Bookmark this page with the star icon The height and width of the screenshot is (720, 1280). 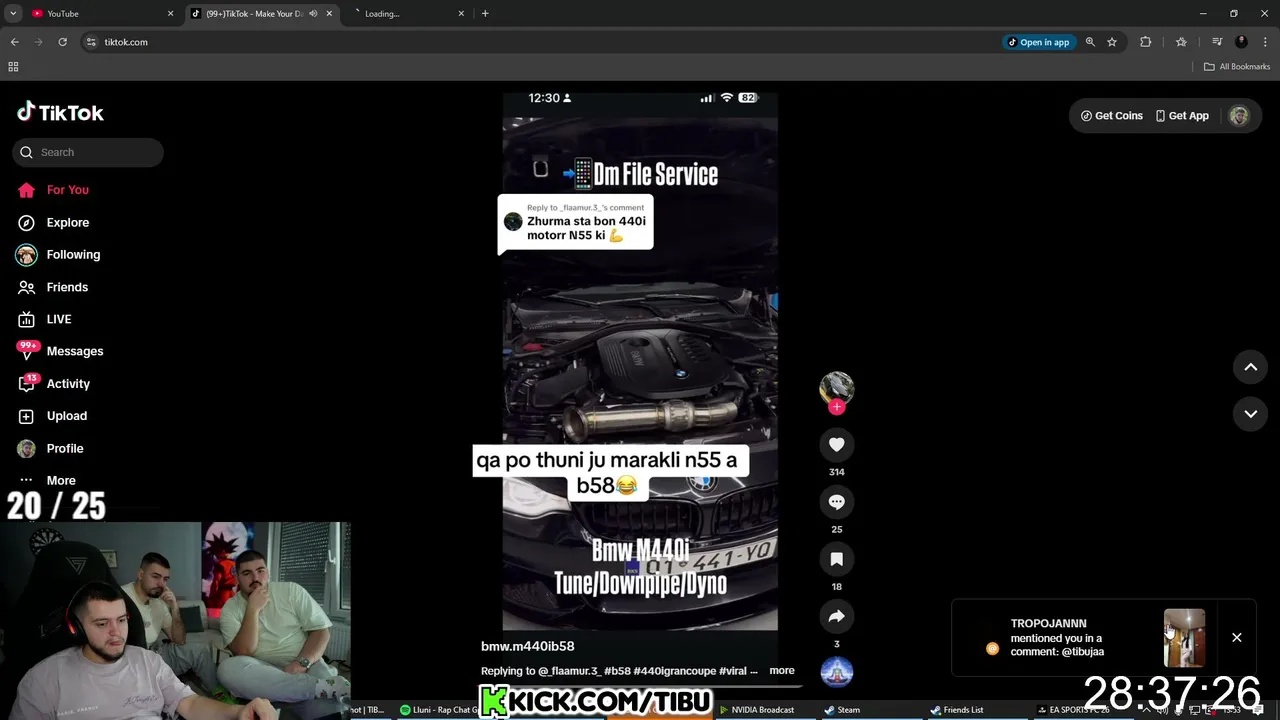1111,42
